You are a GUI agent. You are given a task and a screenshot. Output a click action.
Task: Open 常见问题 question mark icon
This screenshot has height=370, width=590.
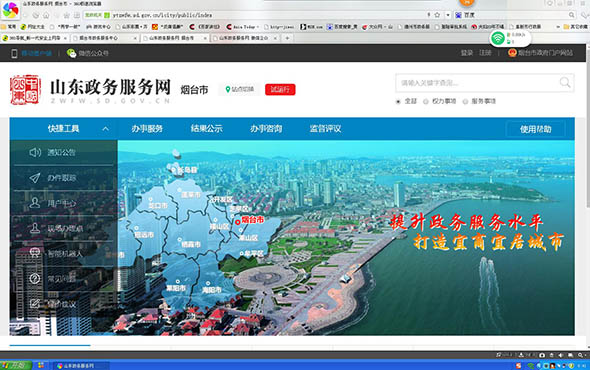[x=35, y=279]
